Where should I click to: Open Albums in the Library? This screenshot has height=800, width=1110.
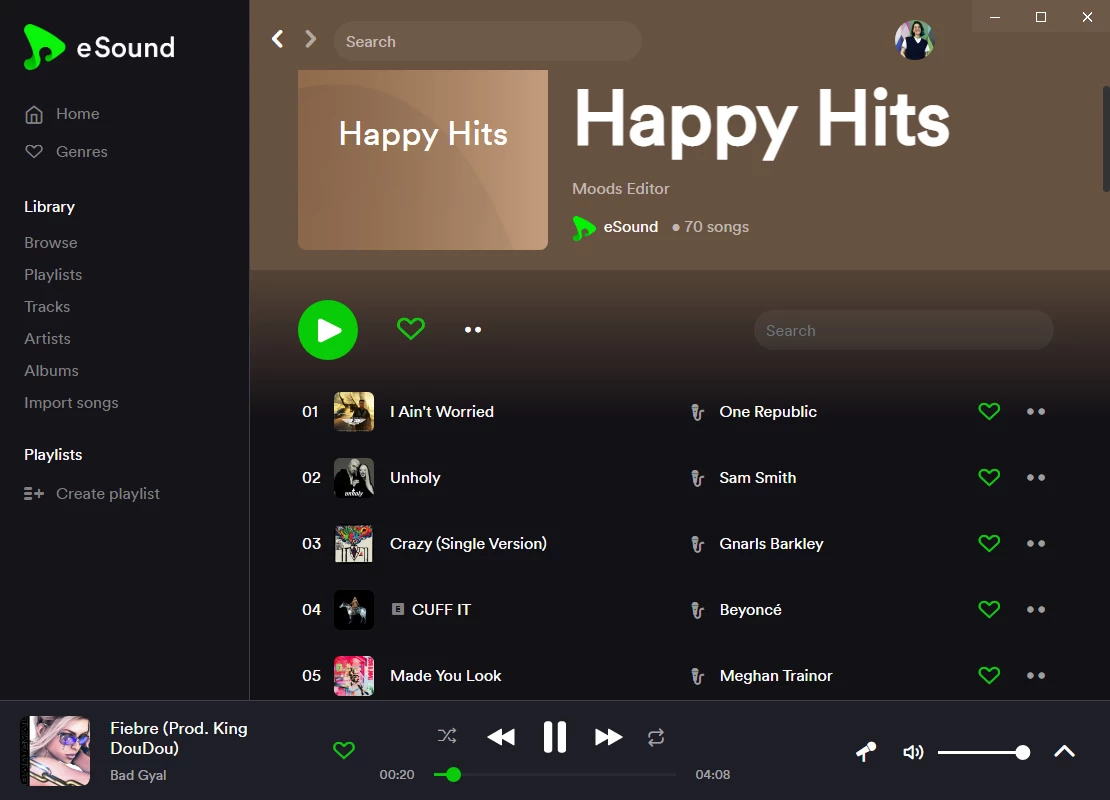(52, 370)
